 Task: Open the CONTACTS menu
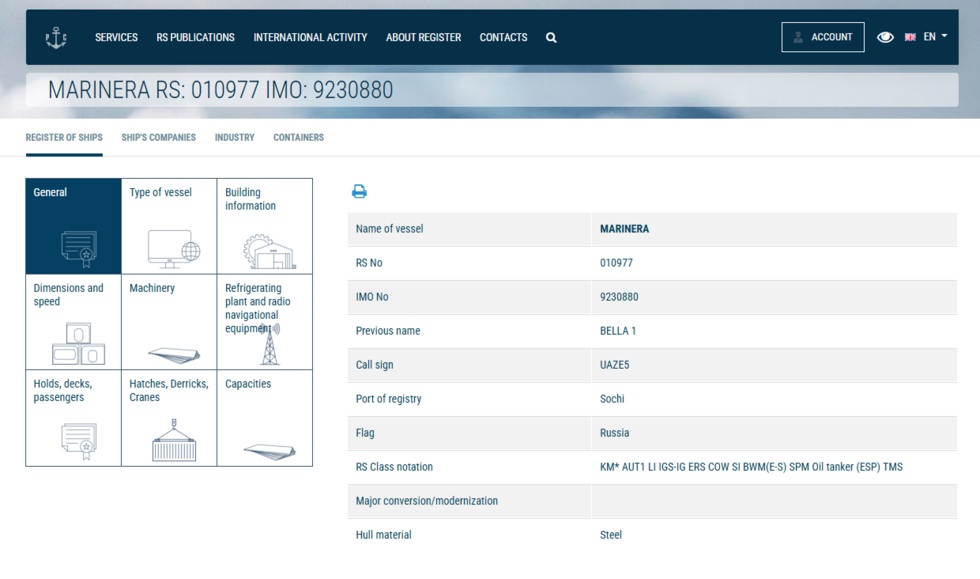[x=503, y=37]
